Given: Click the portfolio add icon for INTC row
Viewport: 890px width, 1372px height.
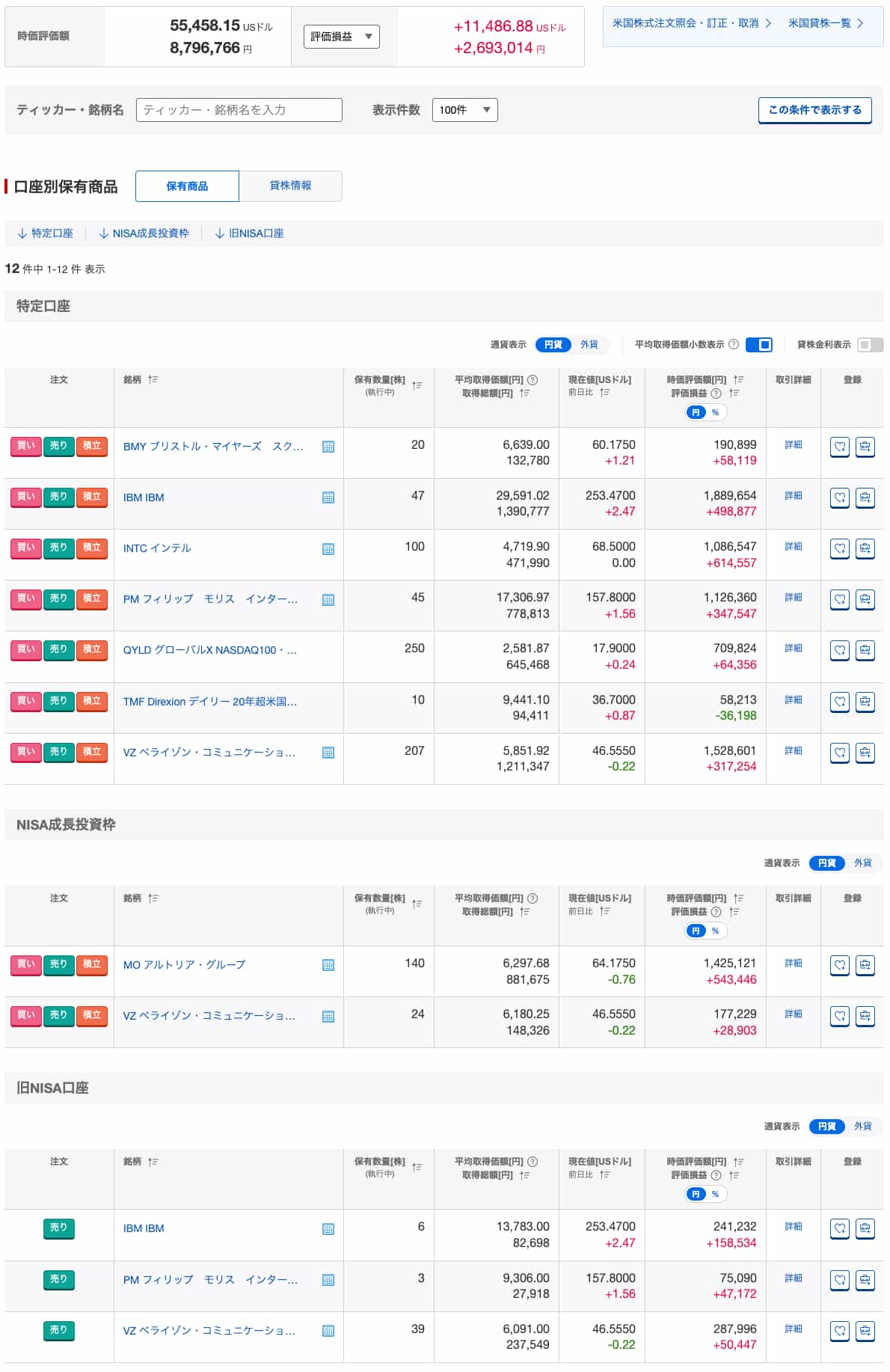Looking at the screenshot, I should 865,548.
